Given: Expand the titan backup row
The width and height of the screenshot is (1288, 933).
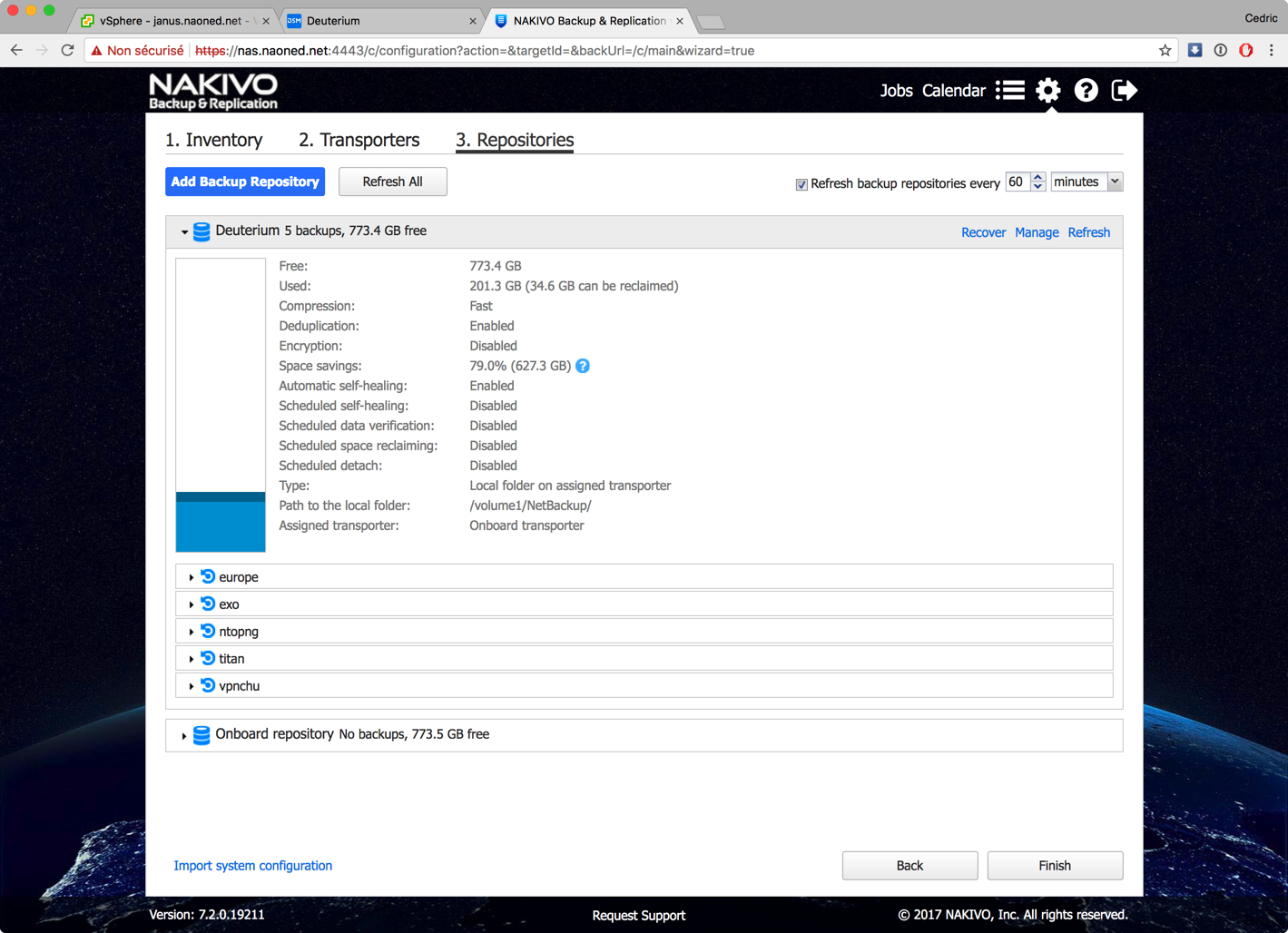Looking at the screenshot, I should (192, 659).
